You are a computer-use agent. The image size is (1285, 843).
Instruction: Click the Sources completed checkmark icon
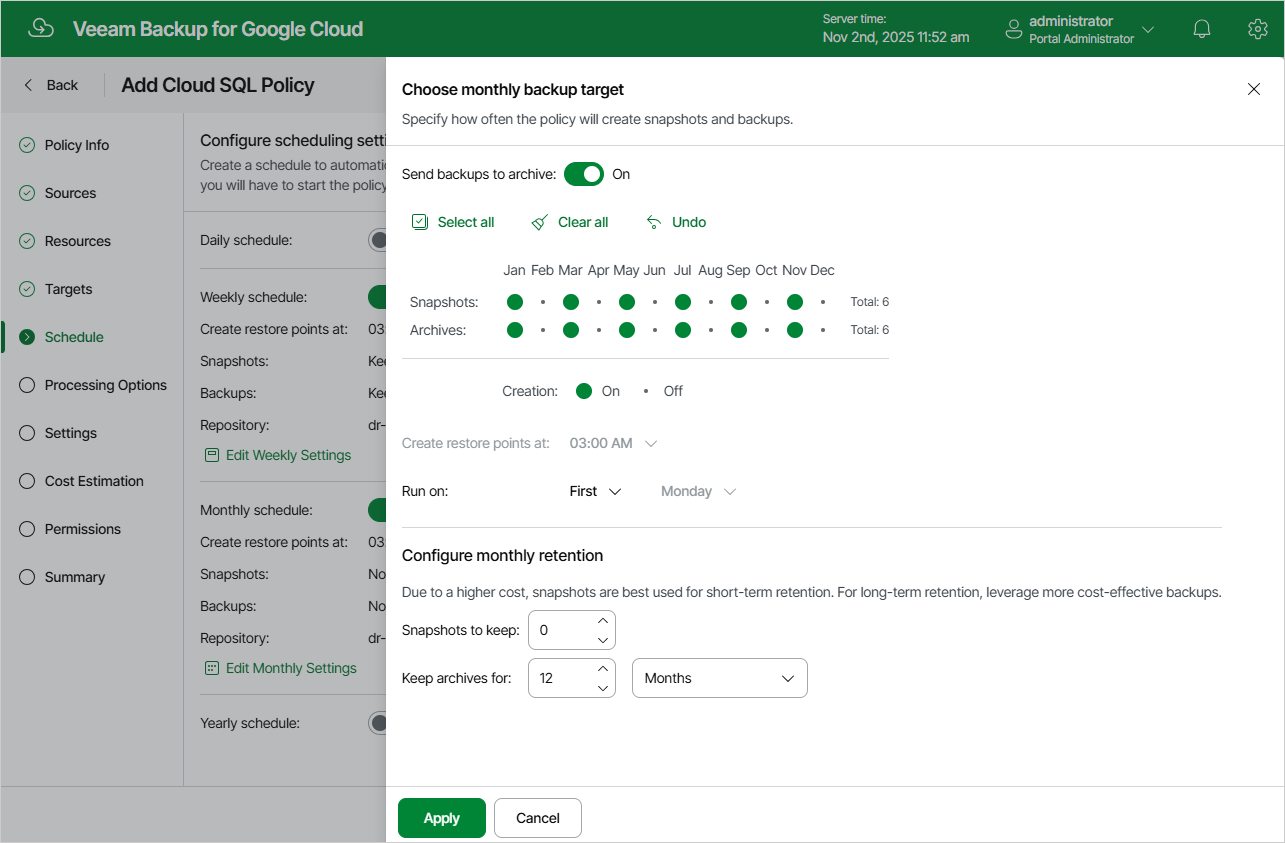tap(27, 193)
